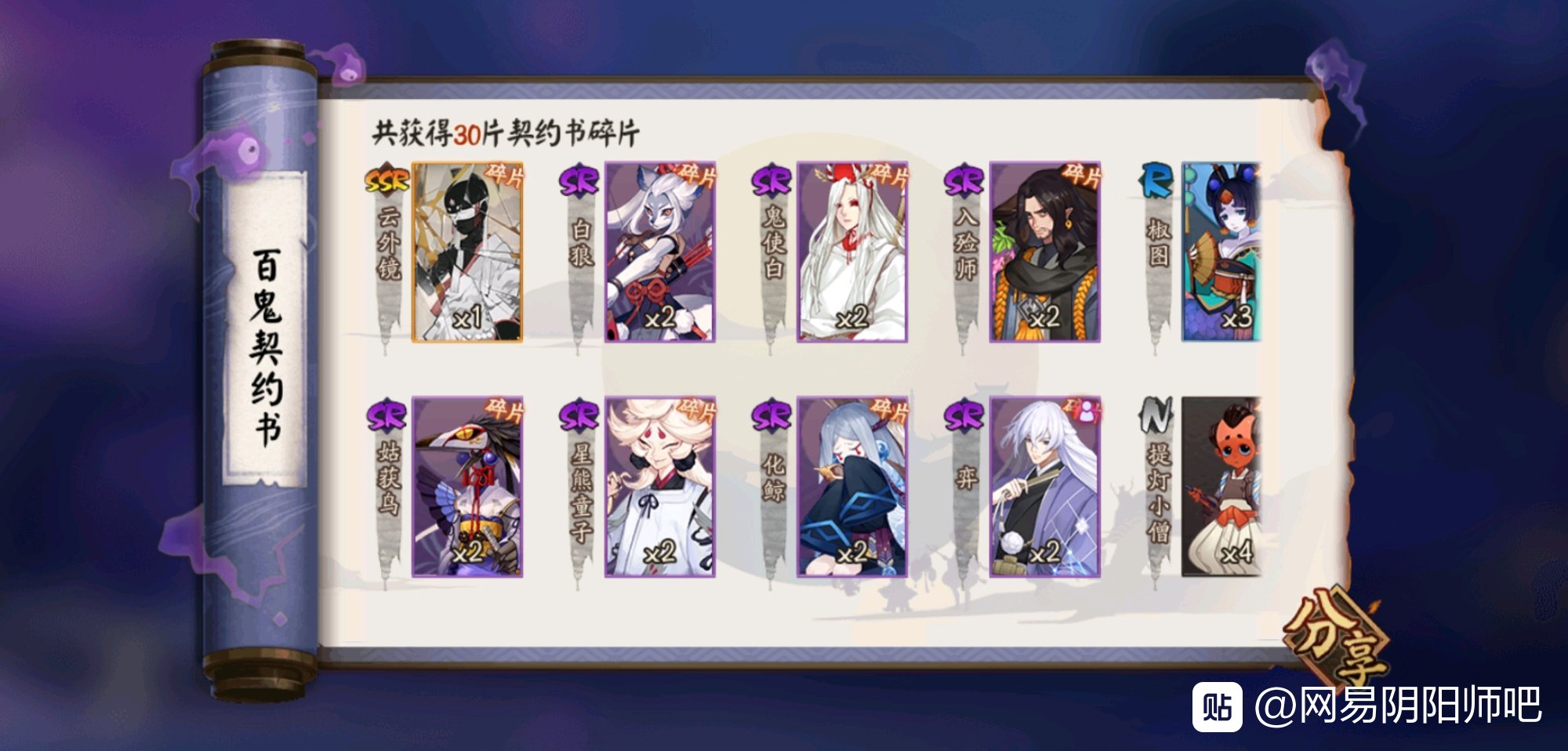Tap the 入殓师 shard card
1568x751 pixels.
click(1045, 252)
